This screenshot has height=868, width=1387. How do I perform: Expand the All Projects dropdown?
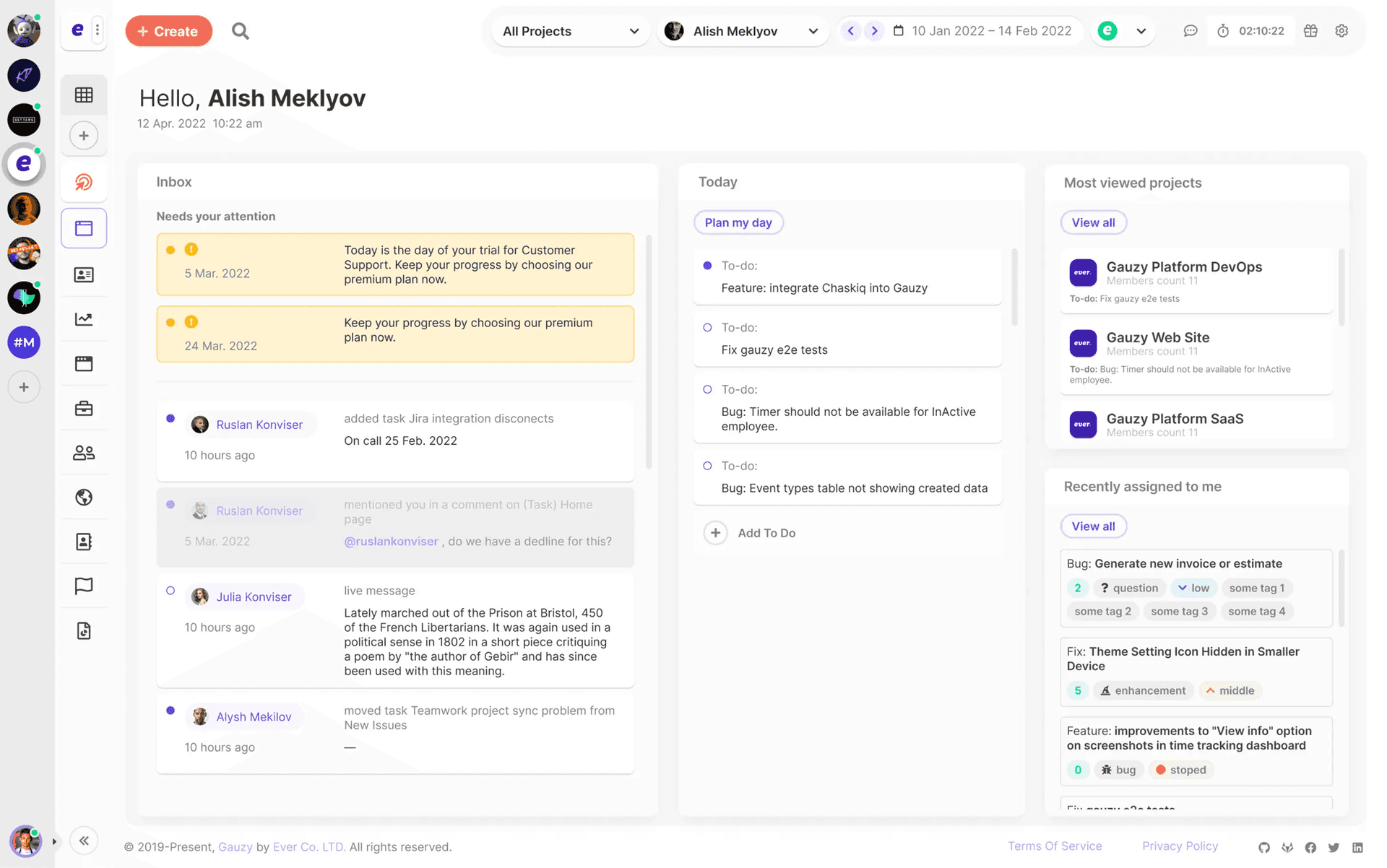tap(570, 31)
